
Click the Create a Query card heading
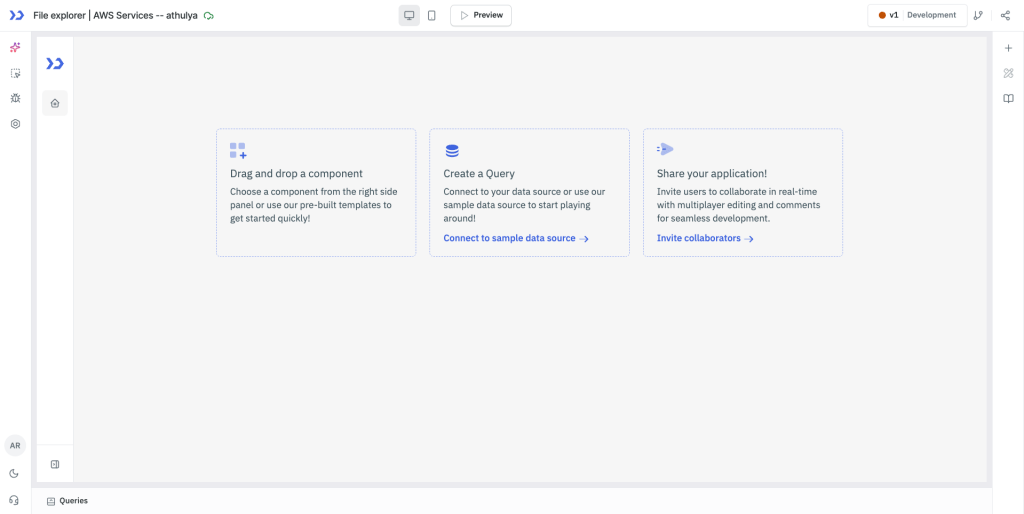point(479,174)
